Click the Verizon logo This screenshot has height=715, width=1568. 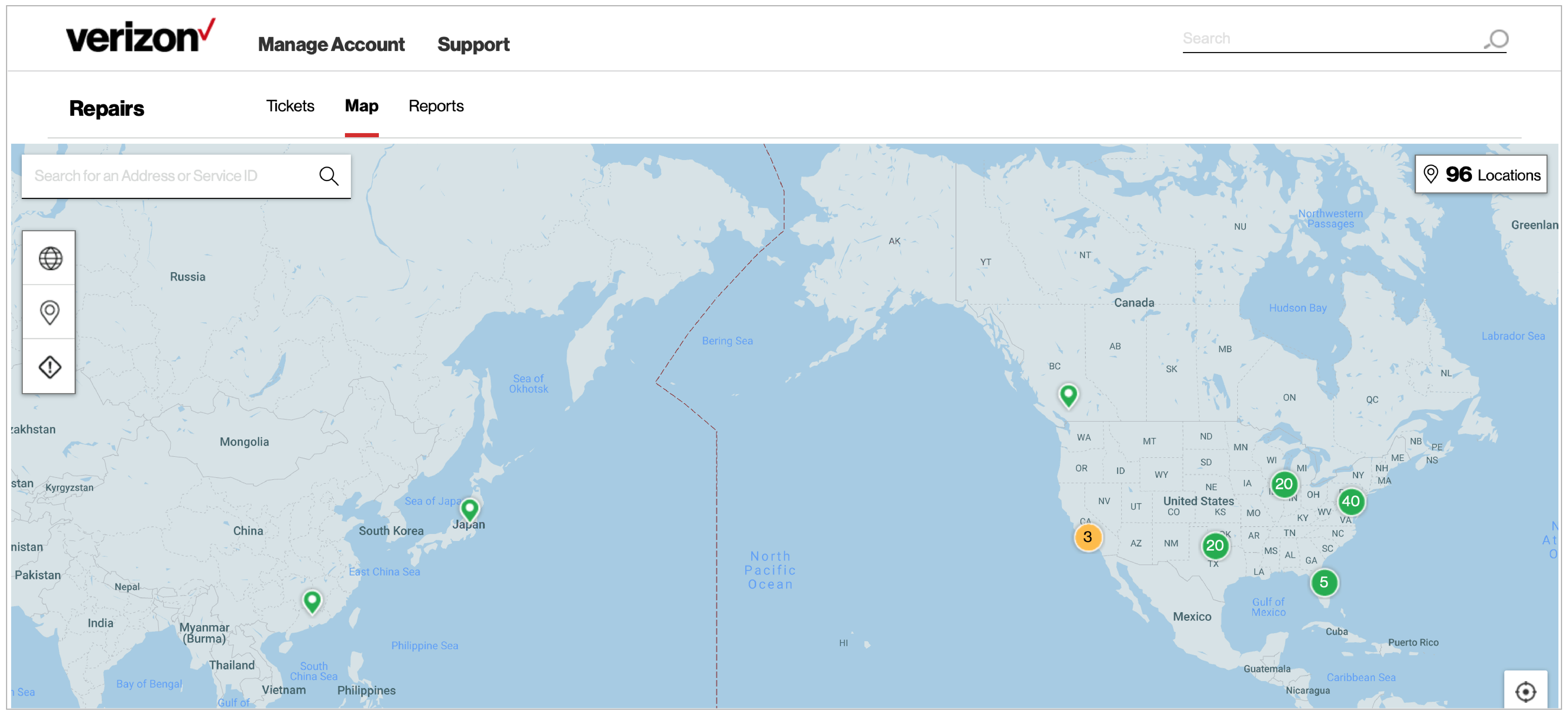click(141, 35)
